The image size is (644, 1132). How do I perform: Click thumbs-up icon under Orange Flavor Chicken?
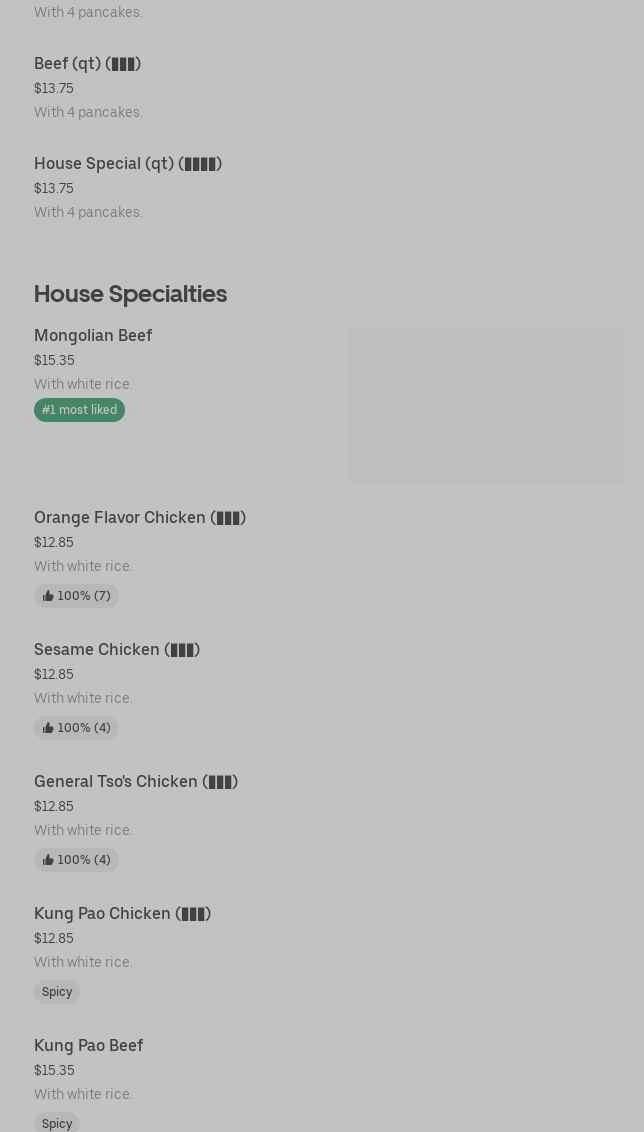click(x=48, y=596)
